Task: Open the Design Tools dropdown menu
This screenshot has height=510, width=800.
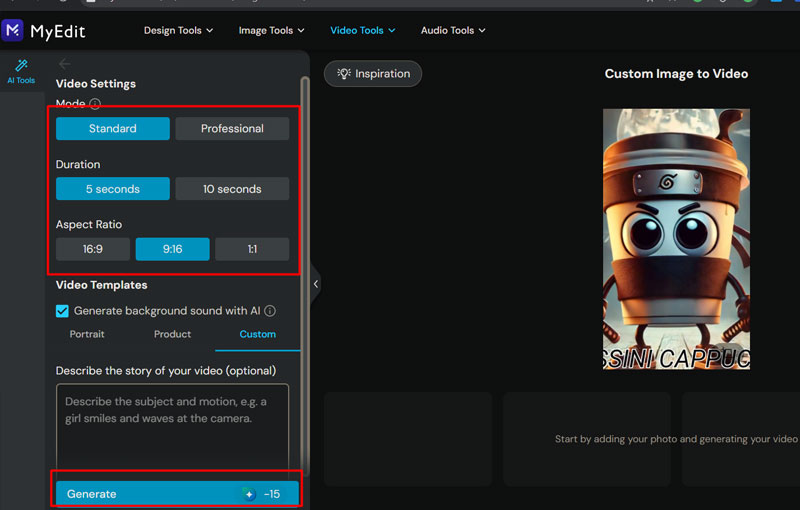Action: pyautogui.click(x=178, y=30)
